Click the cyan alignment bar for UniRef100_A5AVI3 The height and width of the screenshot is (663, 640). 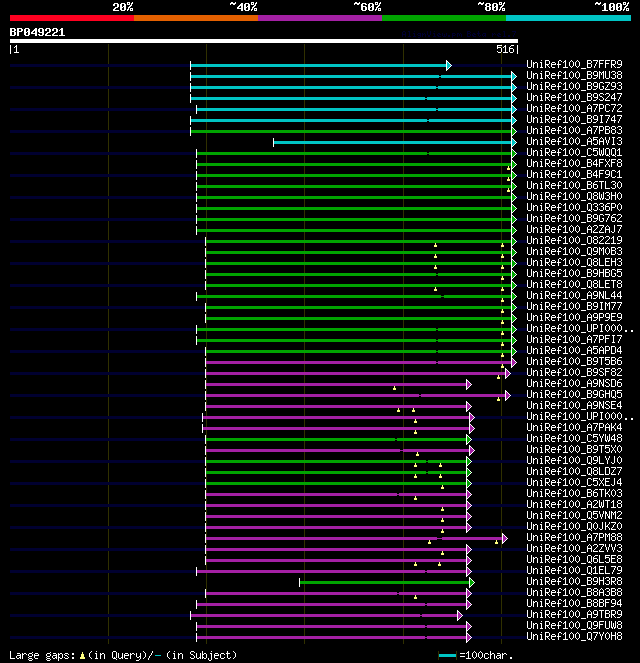(x=393, y=142)
